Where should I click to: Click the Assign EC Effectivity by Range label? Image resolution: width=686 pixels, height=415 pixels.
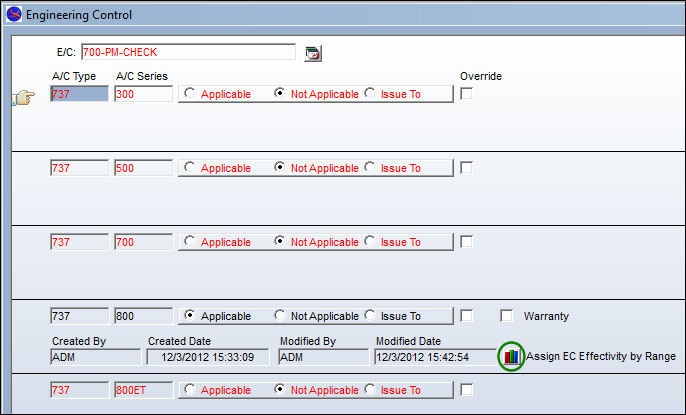pyautogui.click(x=601, y=356)
